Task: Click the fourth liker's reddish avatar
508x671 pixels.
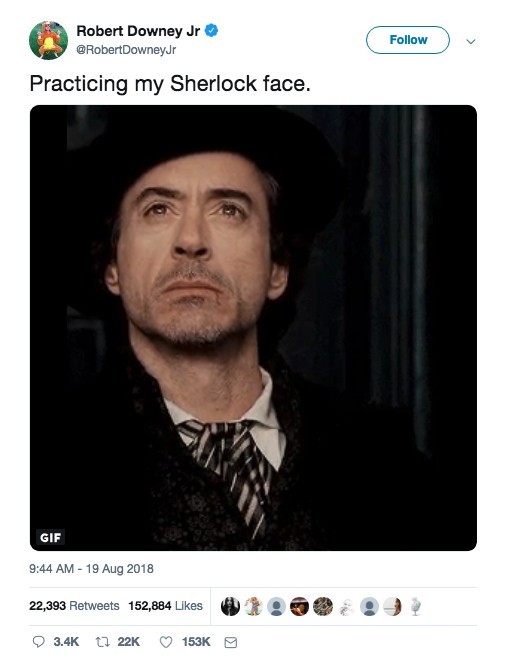Action: pos(300,606)
